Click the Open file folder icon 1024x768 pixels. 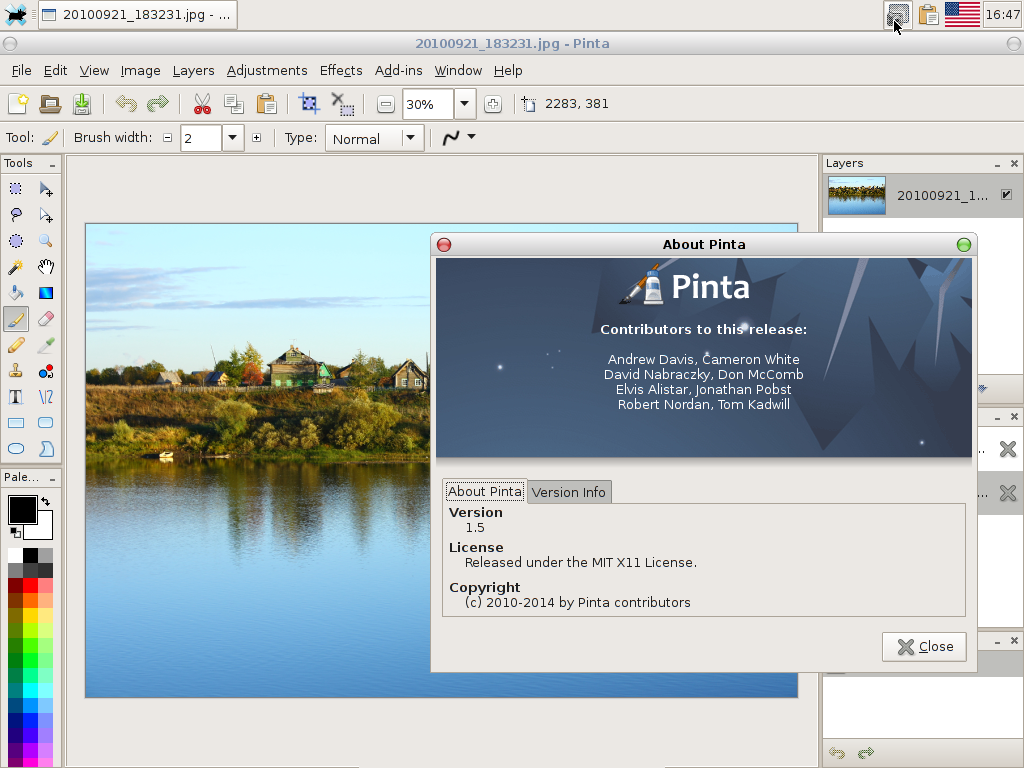coord(50,104)
